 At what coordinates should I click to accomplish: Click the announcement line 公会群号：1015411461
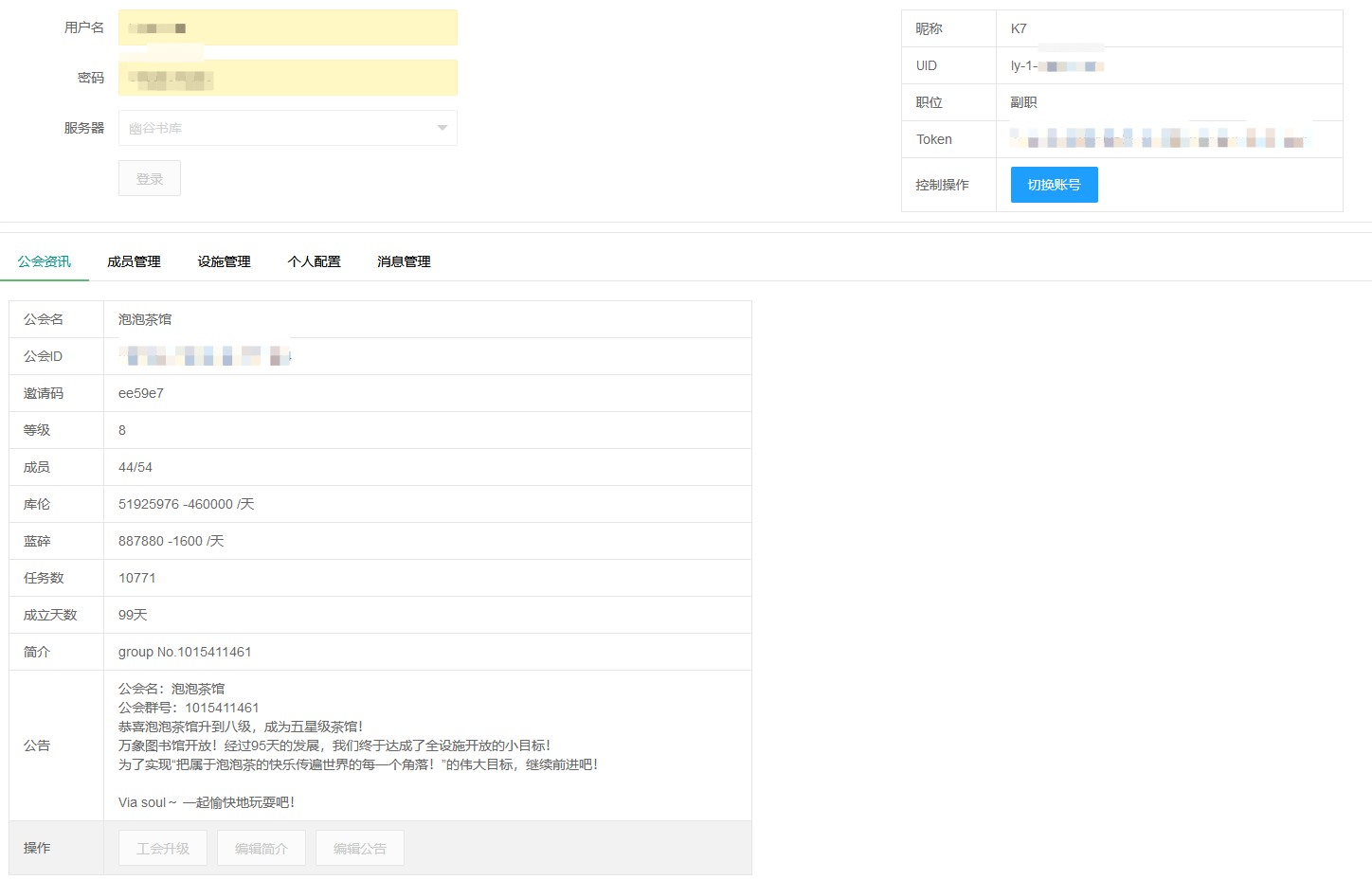(x=189, y=708)
